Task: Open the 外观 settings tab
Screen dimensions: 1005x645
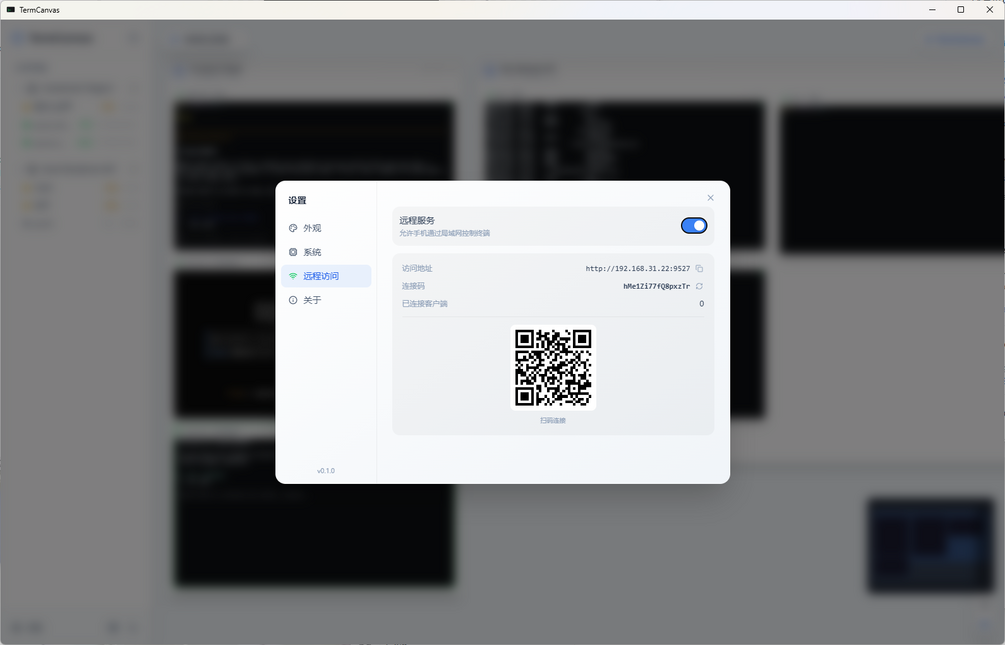Action: [x=326, y=228]
